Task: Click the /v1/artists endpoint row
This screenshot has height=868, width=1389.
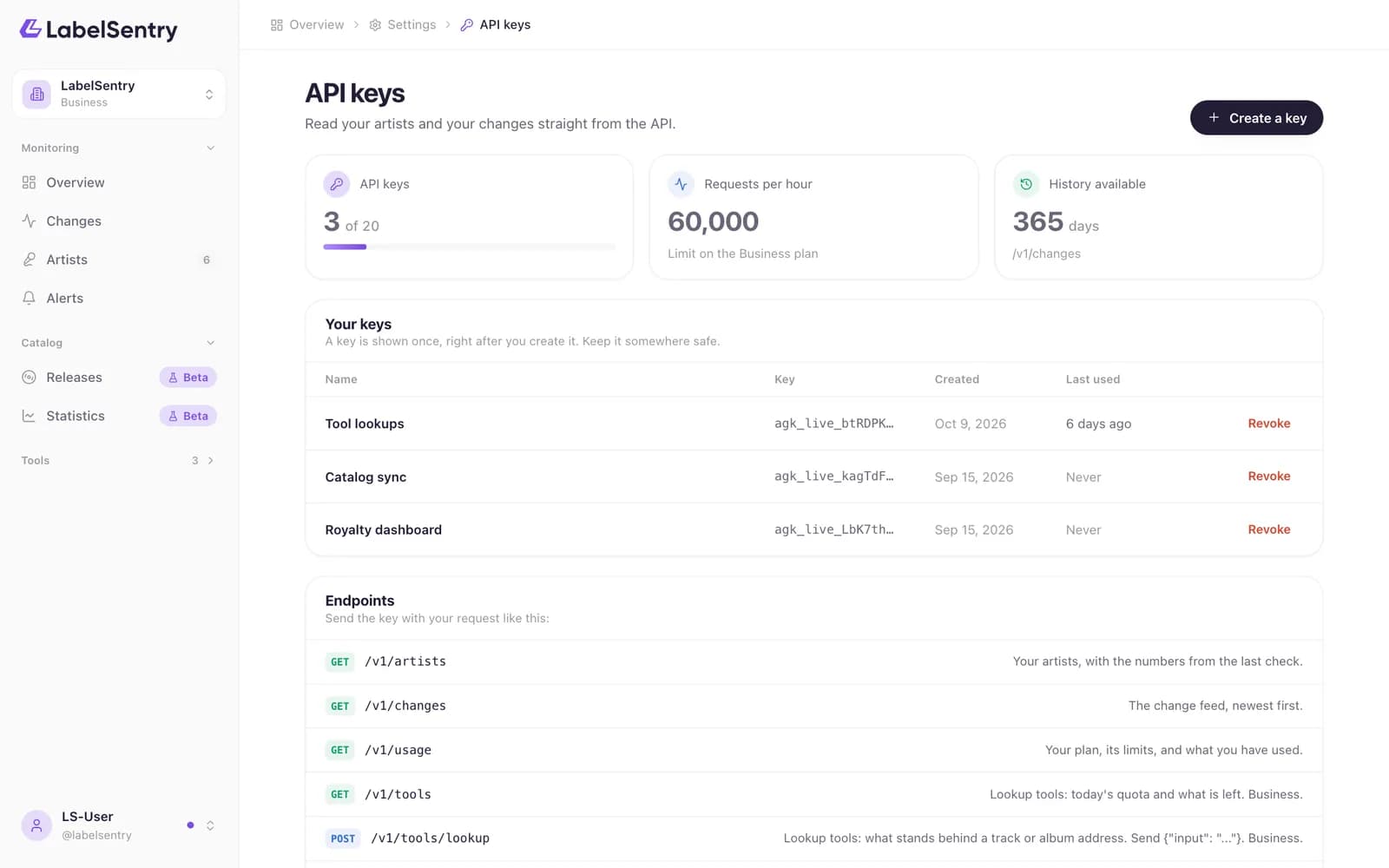Action: click(x=813, y=661)
